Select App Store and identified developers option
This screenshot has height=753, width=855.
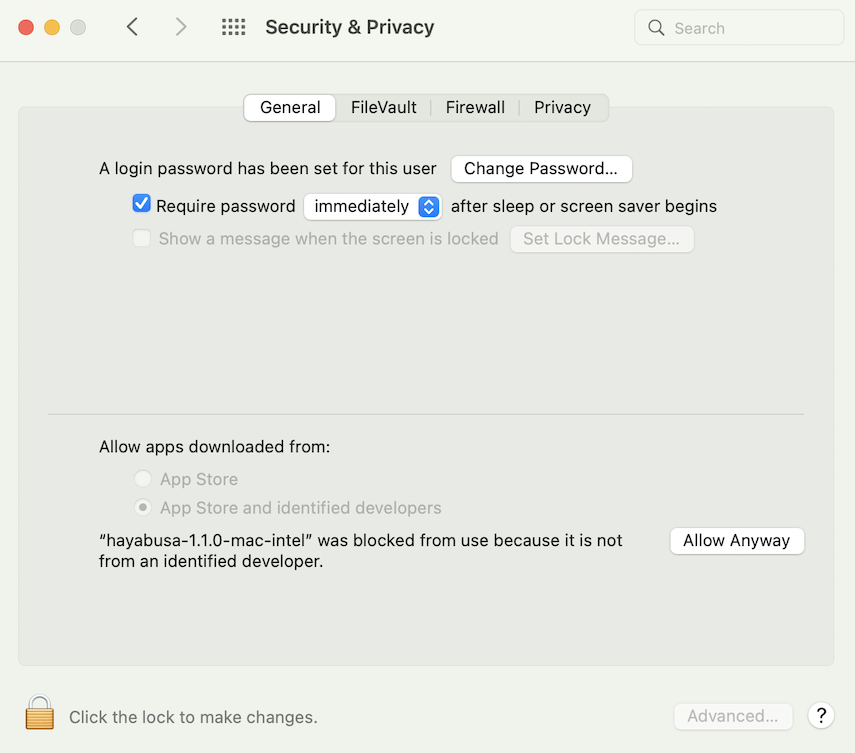[x=143, y=507]
